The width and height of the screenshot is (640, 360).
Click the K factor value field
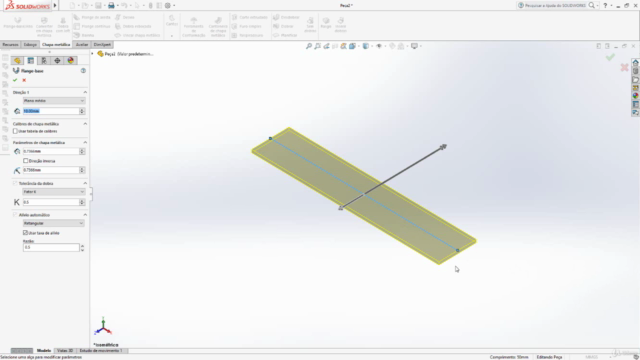pyautogui.click(x=51, y=202)
